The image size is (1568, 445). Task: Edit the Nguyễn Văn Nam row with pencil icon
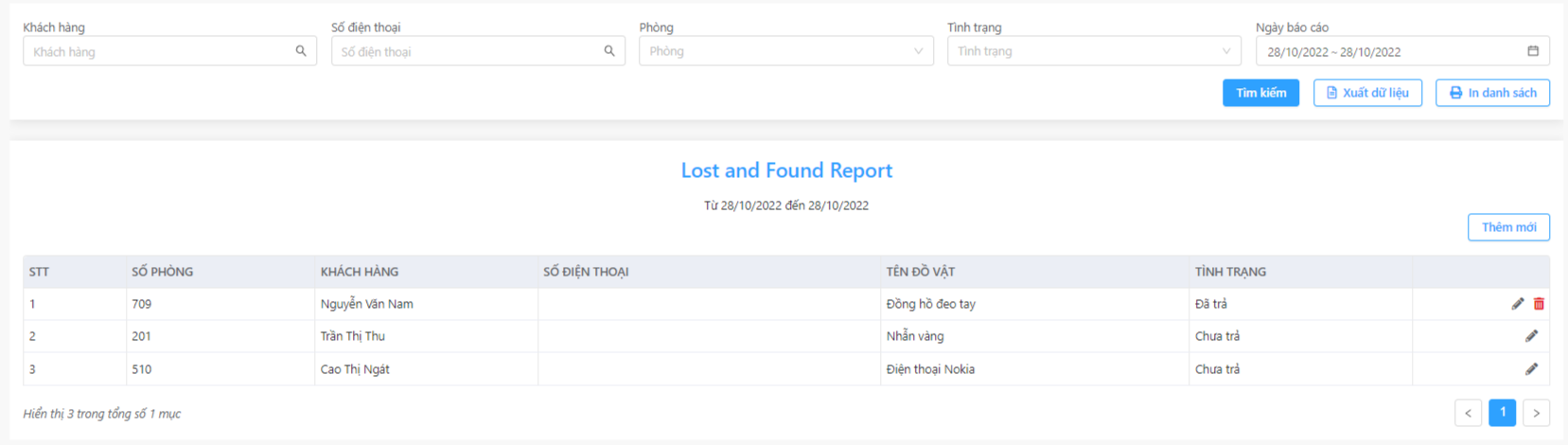(1518, 304)
